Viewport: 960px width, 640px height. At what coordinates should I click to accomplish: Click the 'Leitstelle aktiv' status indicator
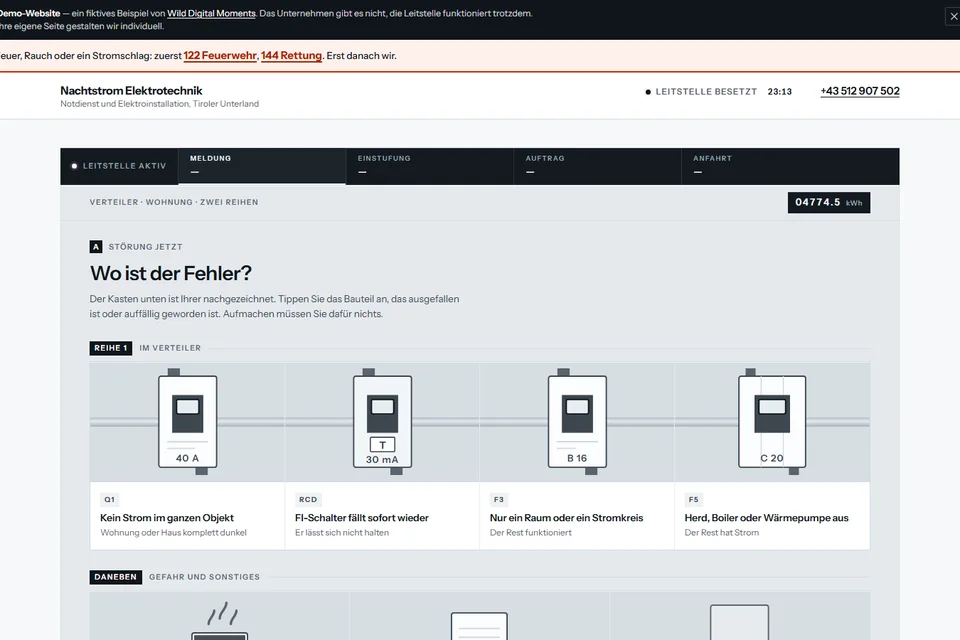tap(119, 166)
